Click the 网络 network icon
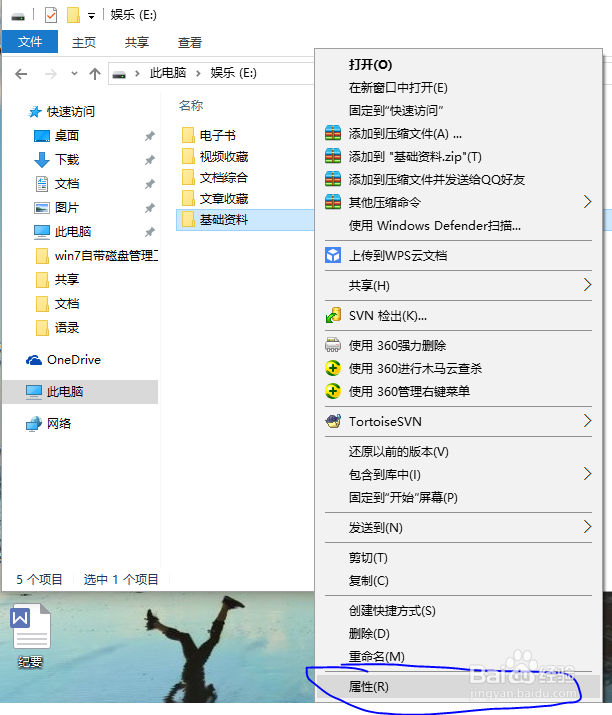This screenshot has width=612, height=715. pyautogui.click(x=34, y=424)
